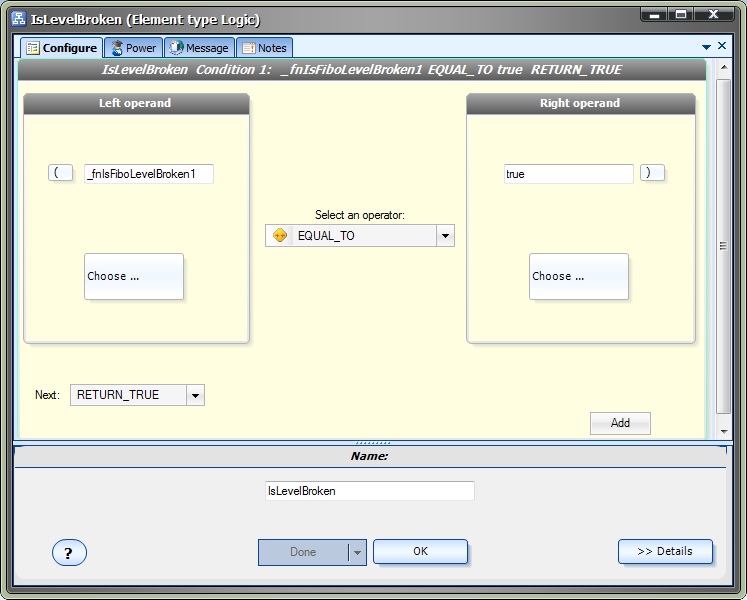Click the vertical scrollbar thumb
Image resolution: width=747 pixels, height=600 pixels.
[724, 246]
